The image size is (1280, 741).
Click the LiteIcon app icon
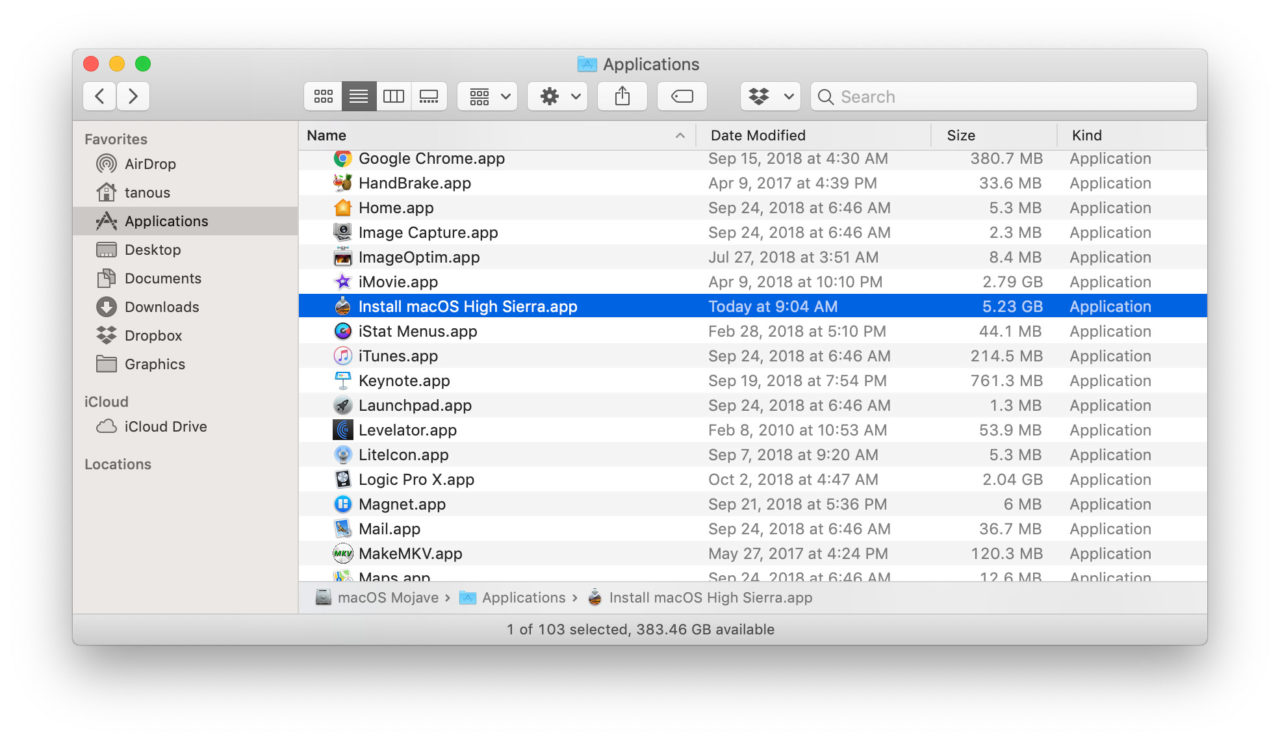click(343, 455)
